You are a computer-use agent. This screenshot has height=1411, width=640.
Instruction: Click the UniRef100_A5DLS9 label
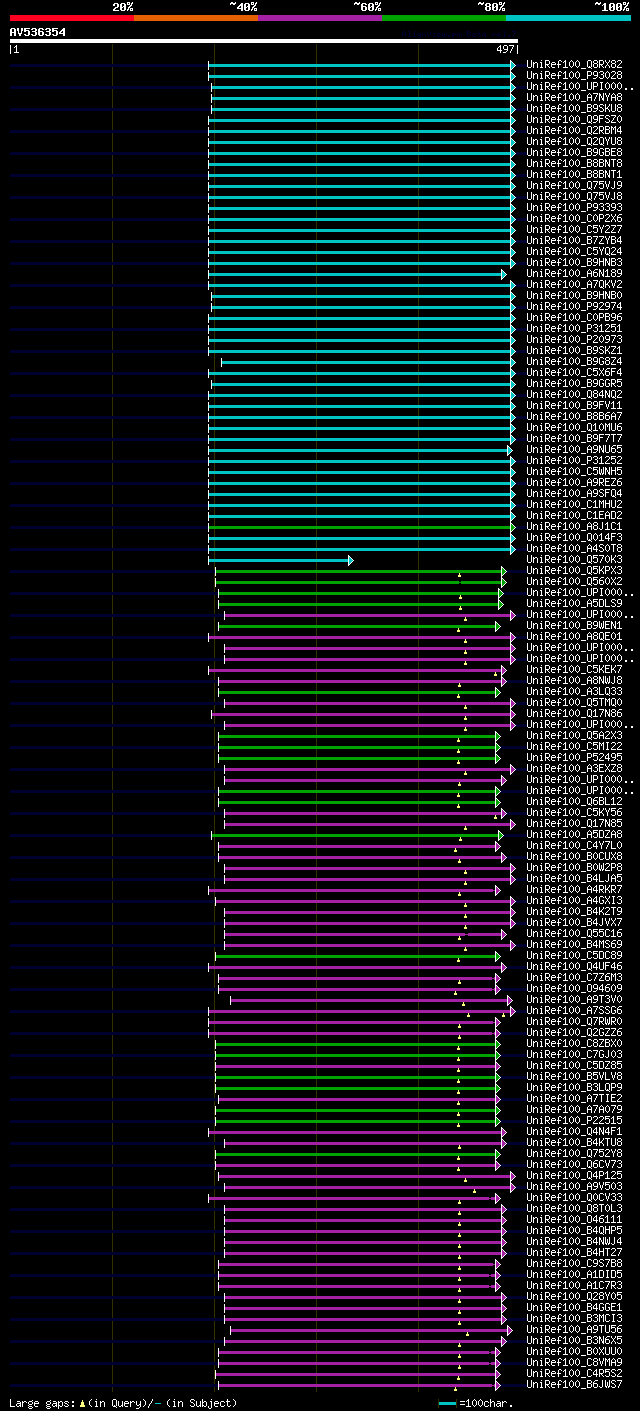[x=574, y=604]
